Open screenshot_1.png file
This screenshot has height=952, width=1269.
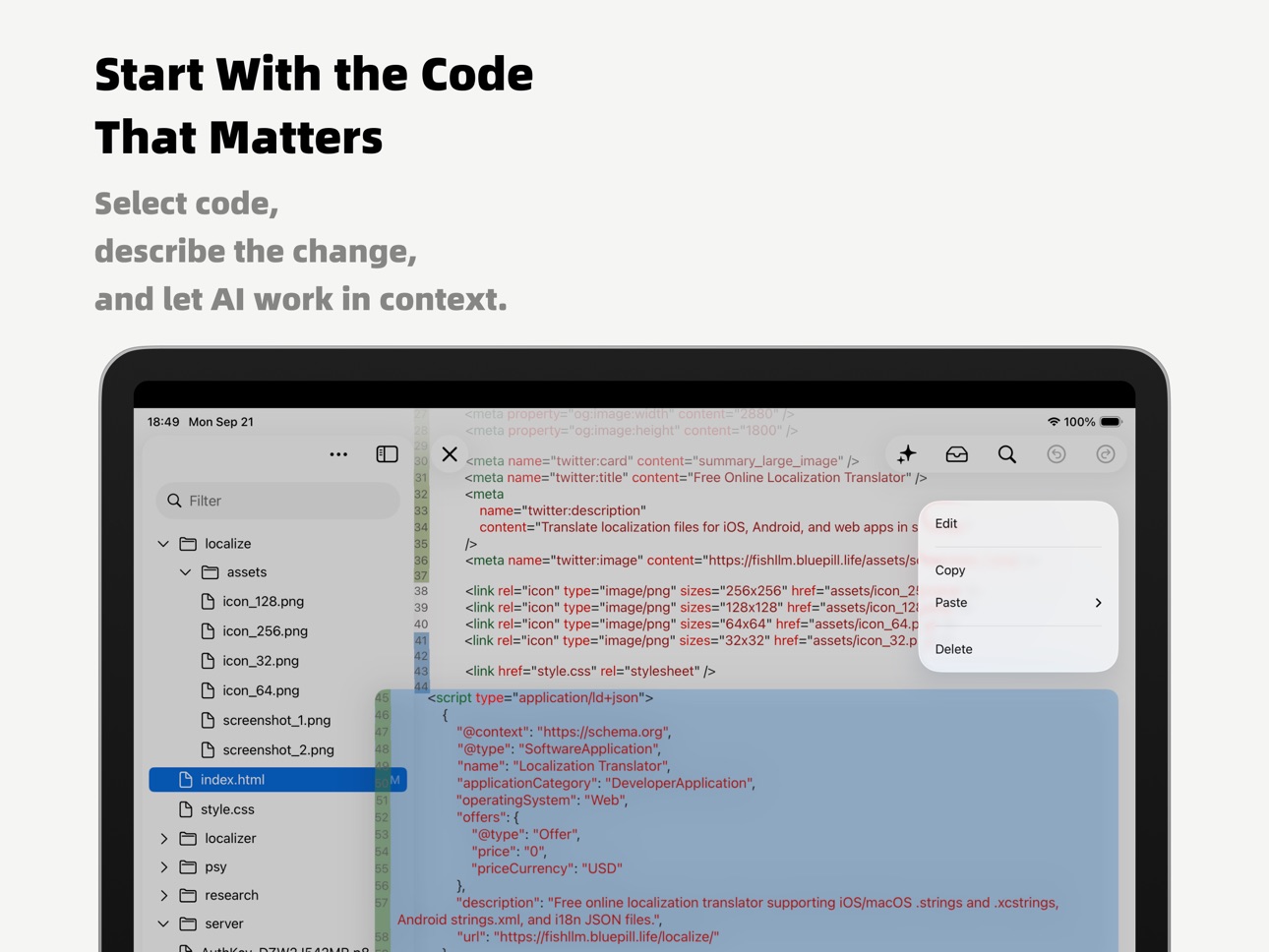click(x=277, y=720)
